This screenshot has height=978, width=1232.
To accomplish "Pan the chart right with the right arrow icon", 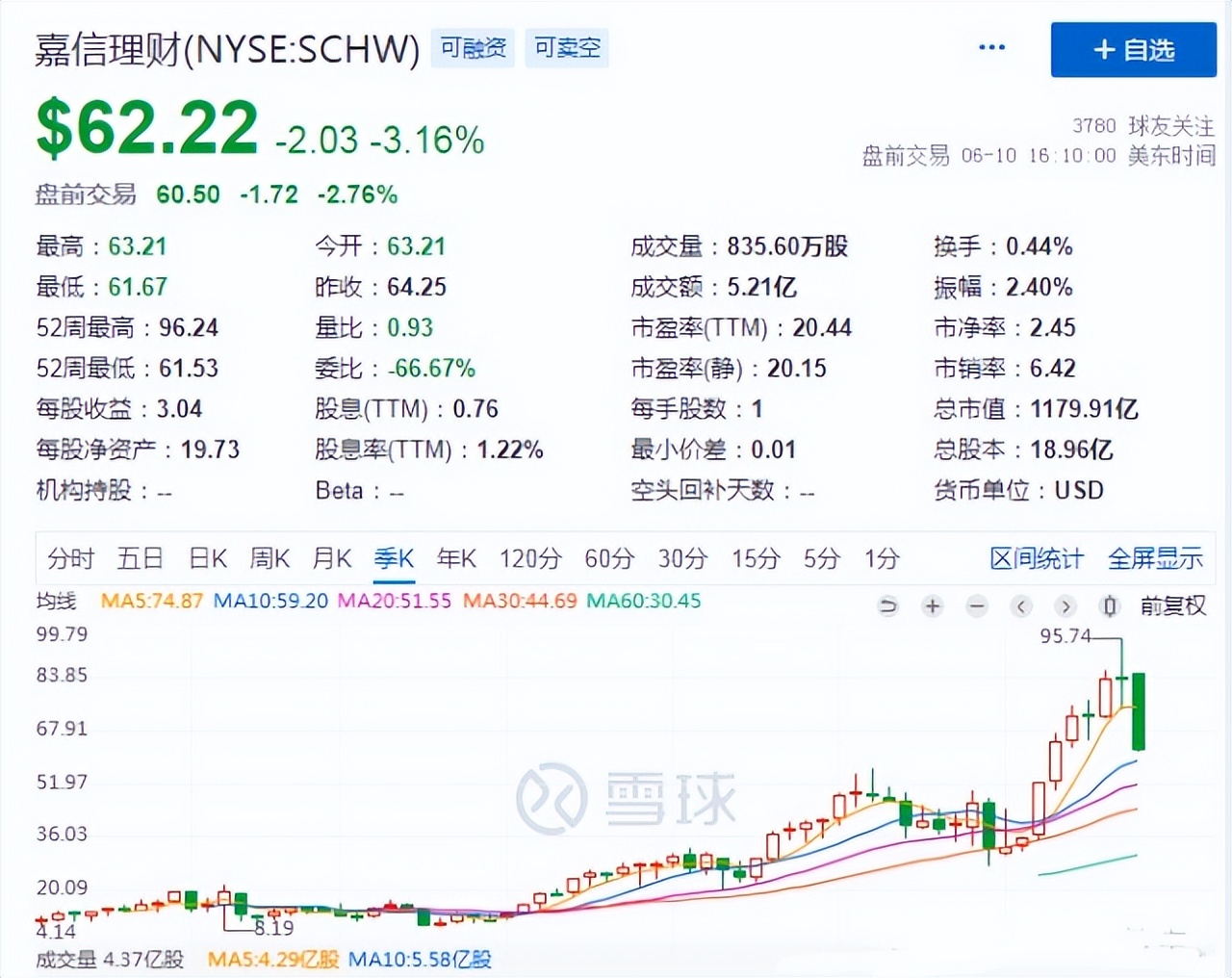I will tap(1065, 606).
